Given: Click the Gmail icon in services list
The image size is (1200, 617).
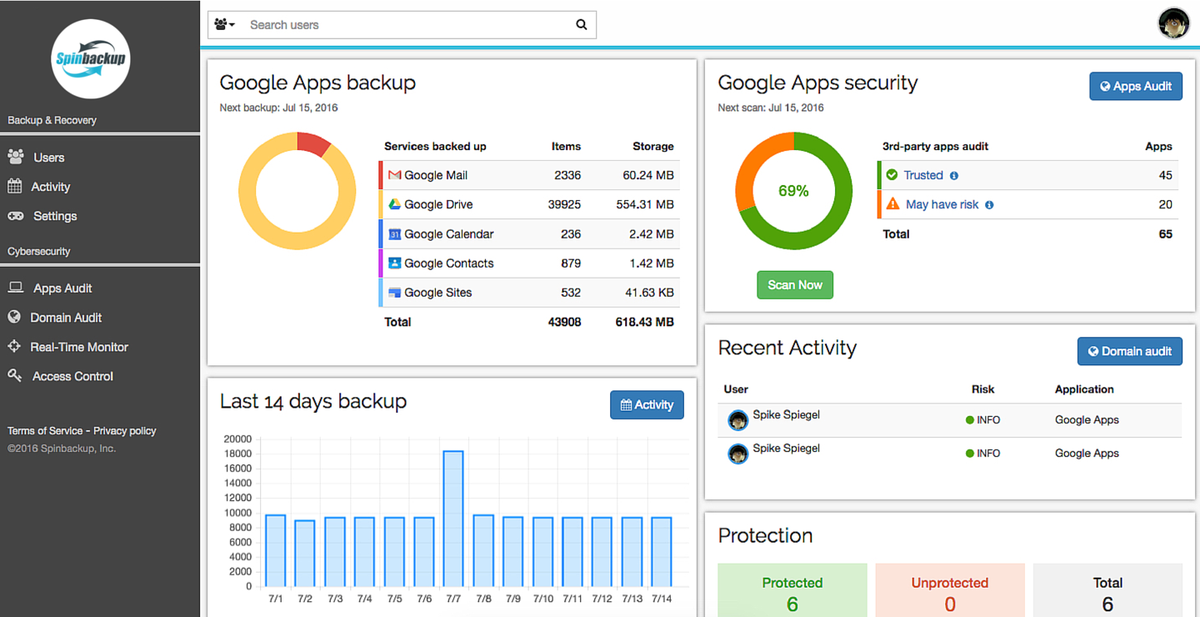Looking at the screenshot, I should [x=395, y=175].
